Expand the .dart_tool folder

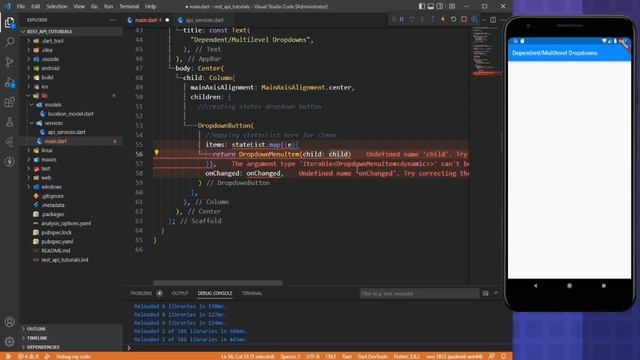pyautogui.click(x=52, y=41)
